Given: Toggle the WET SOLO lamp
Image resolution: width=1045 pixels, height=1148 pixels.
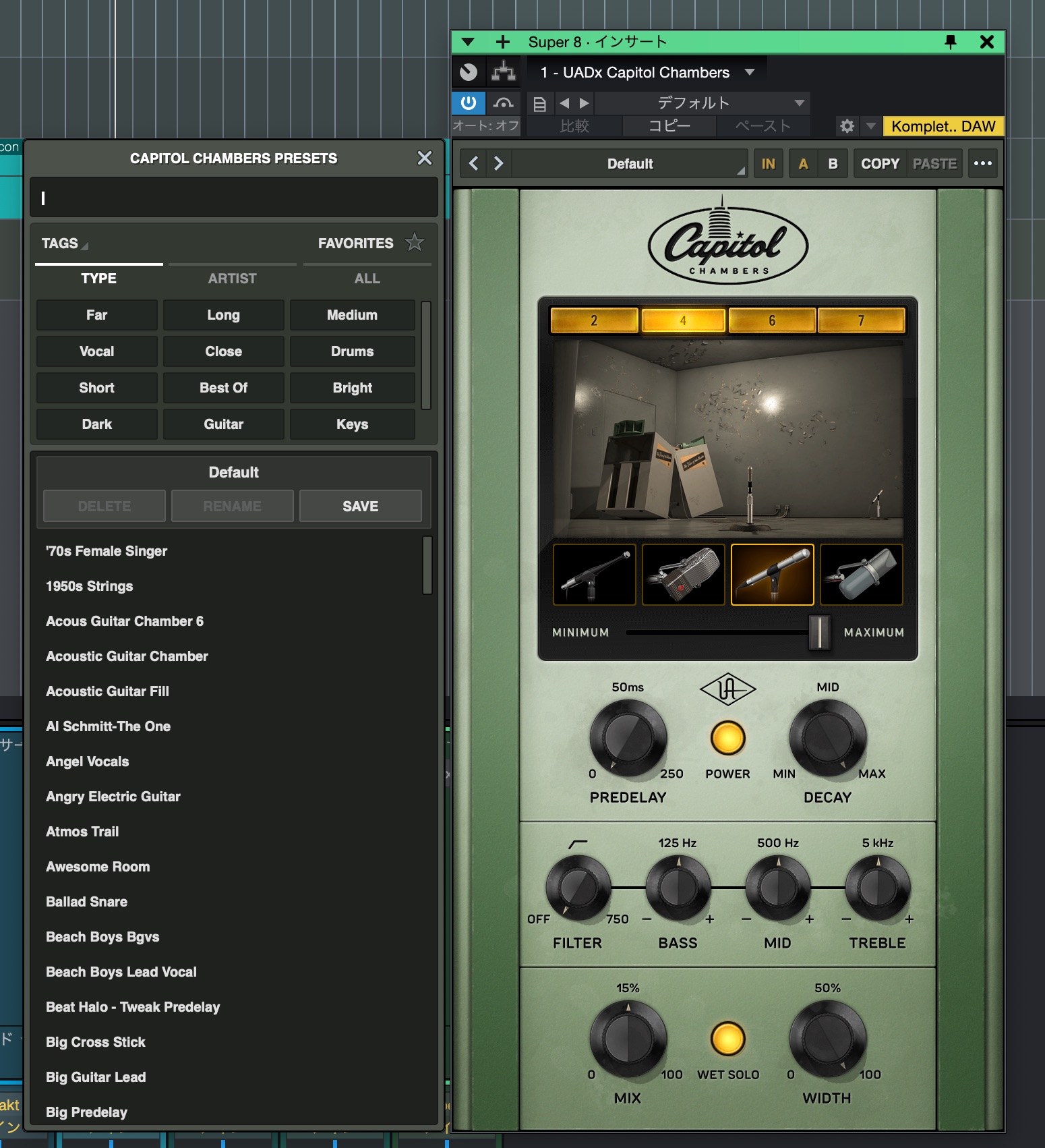Looking at the screenshot, I should pyautogui.click(x=727, y=1039).
